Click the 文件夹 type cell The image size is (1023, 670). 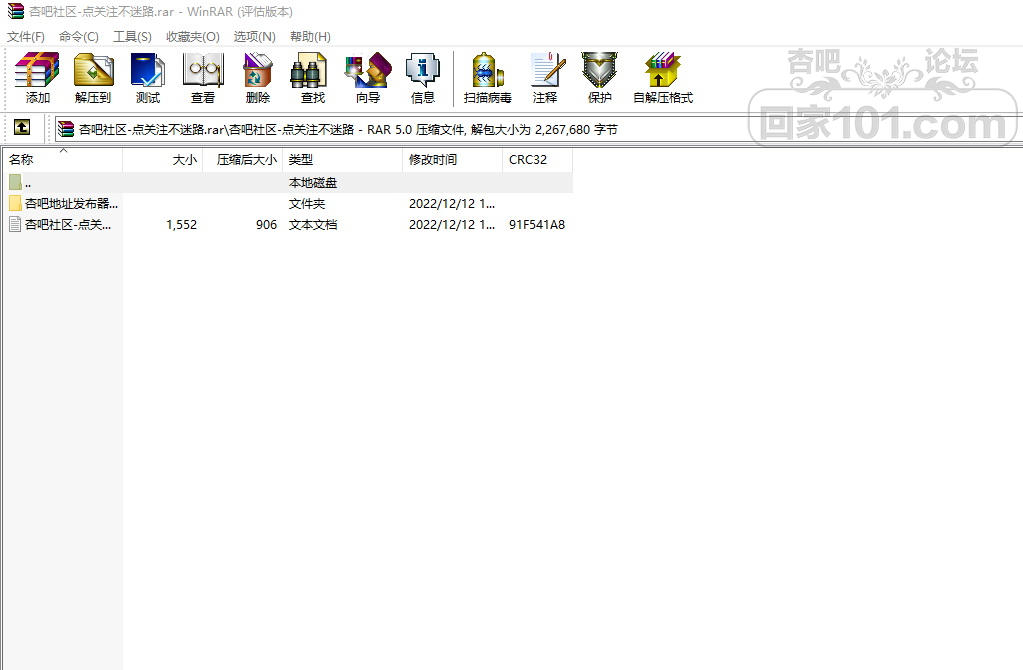coord(307,204)
